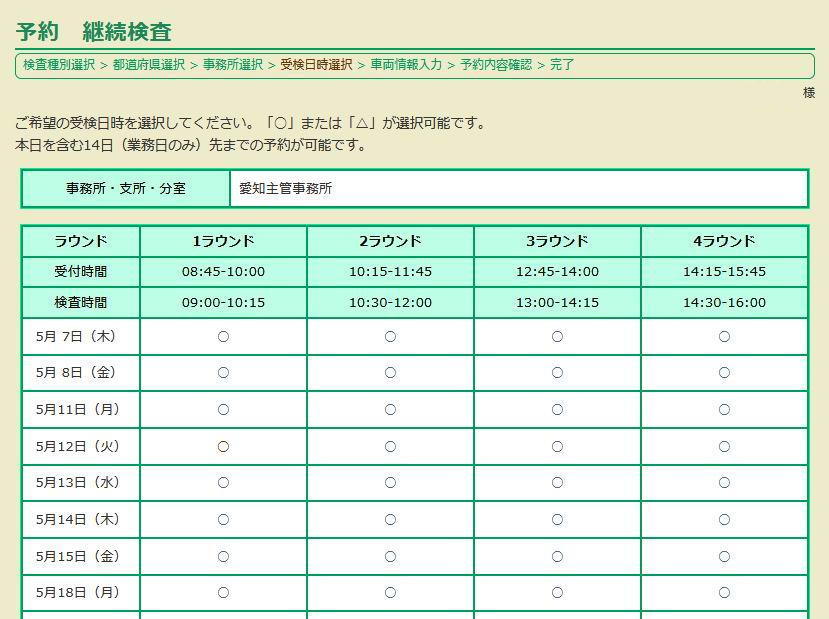
Task: Select 2ラウンド slot on 5月11日(月)
Action: [390, 410]
